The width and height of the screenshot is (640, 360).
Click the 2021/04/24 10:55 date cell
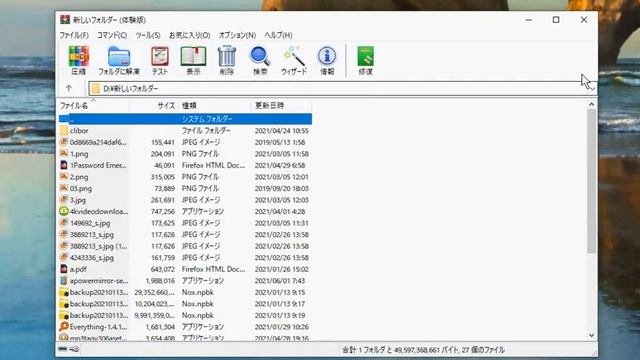point(282,131)
